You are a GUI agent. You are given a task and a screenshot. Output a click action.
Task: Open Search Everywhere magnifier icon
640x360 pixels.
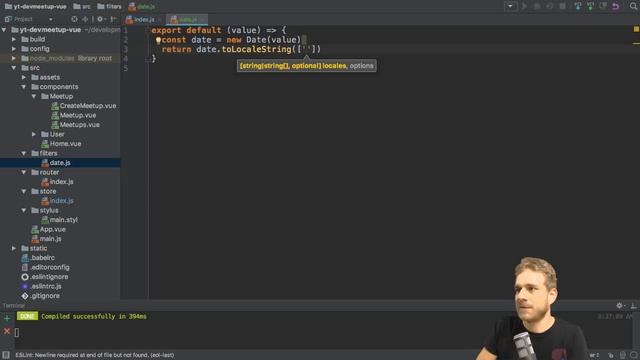(x=633, y=6)
